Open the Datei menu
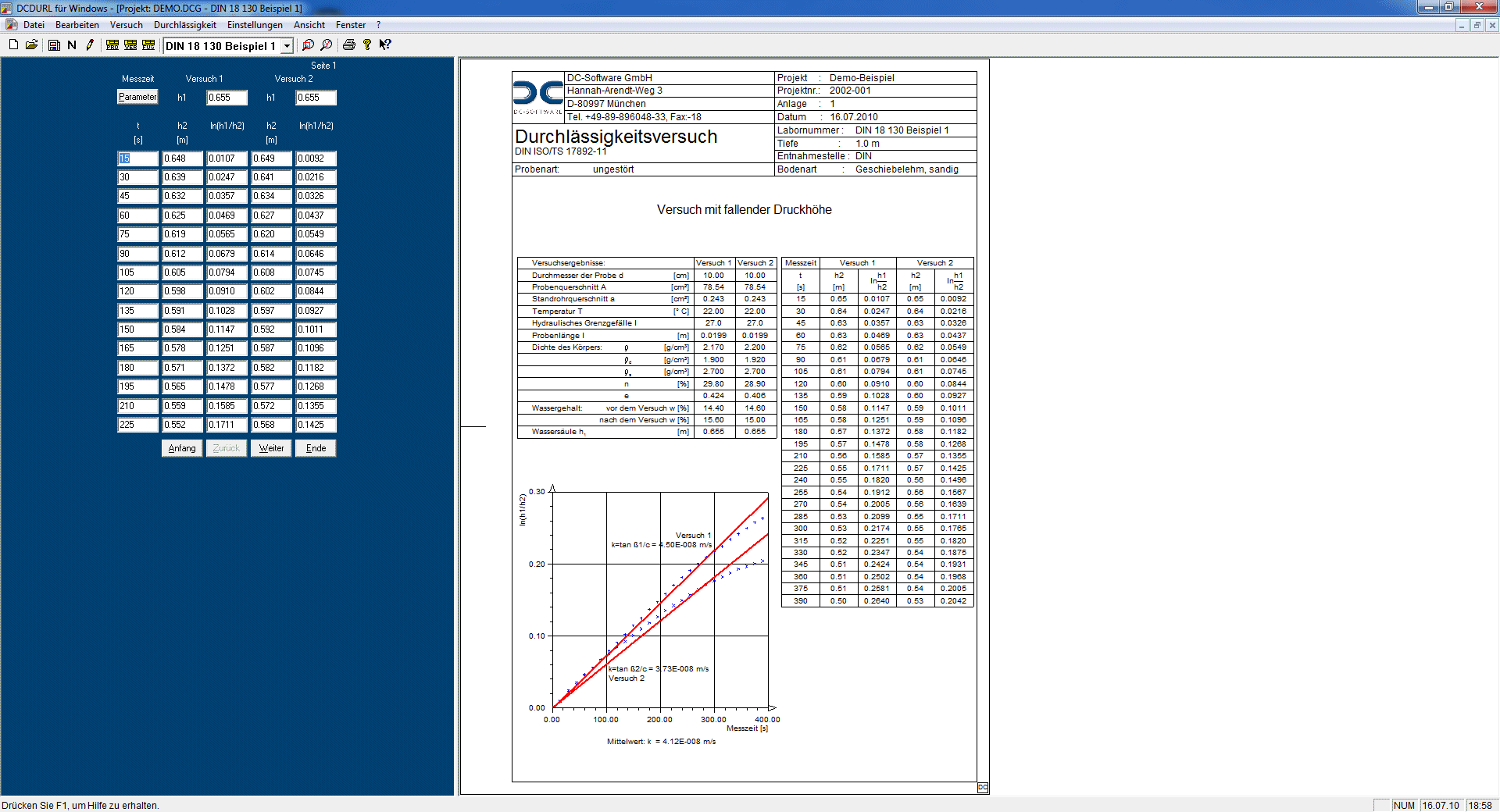 point(34,25)
